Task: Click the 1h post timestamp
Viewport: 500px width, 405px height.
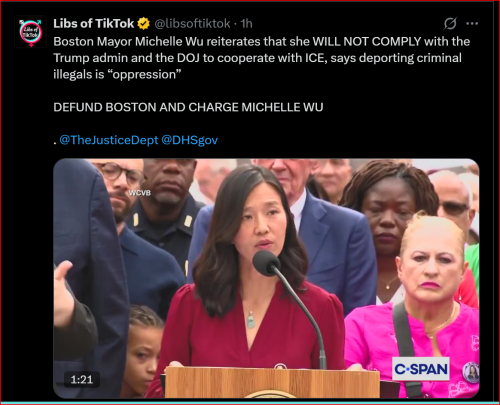Action: pyautogui.click(x=246, y=24)
